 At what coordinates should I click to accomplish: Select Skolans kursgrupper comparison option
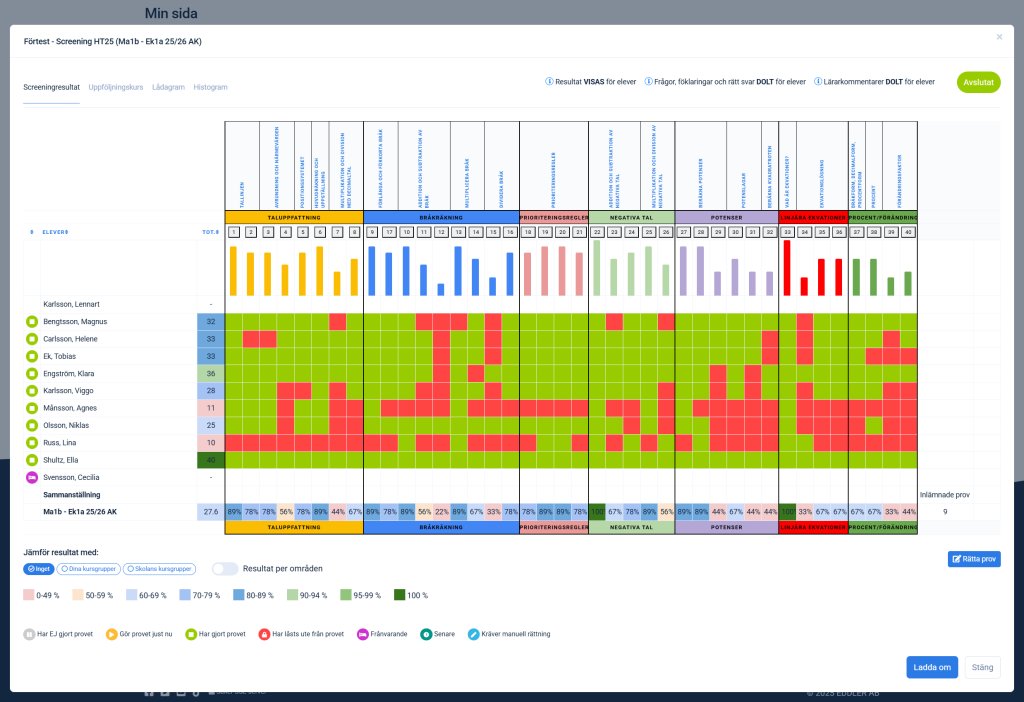pyautogui.click(x=159, y=568)
